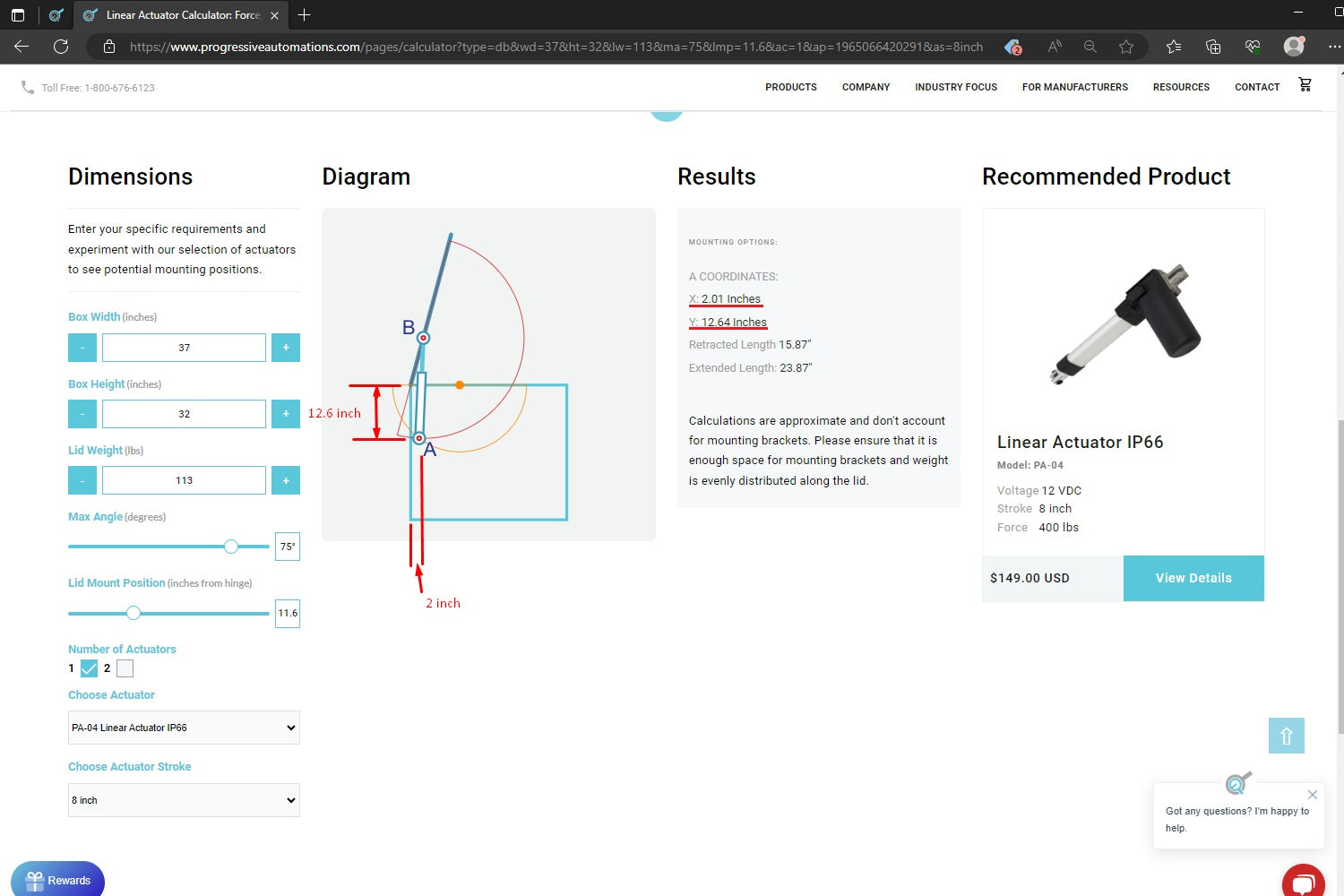Viewport: 1344px width, 896px height.
Task: Increase the Box Width value
Action: (286, 348)
